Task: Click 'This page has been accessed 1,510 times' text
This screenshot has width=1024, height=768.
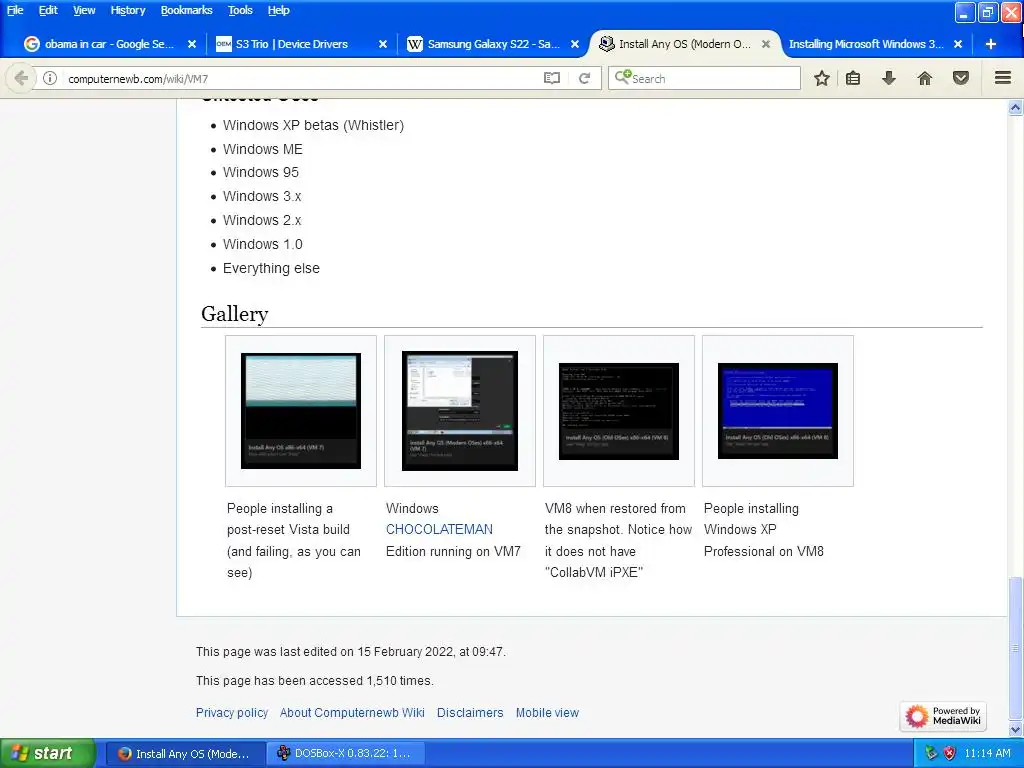Action: pyautogui.click(x=315, y=681)
